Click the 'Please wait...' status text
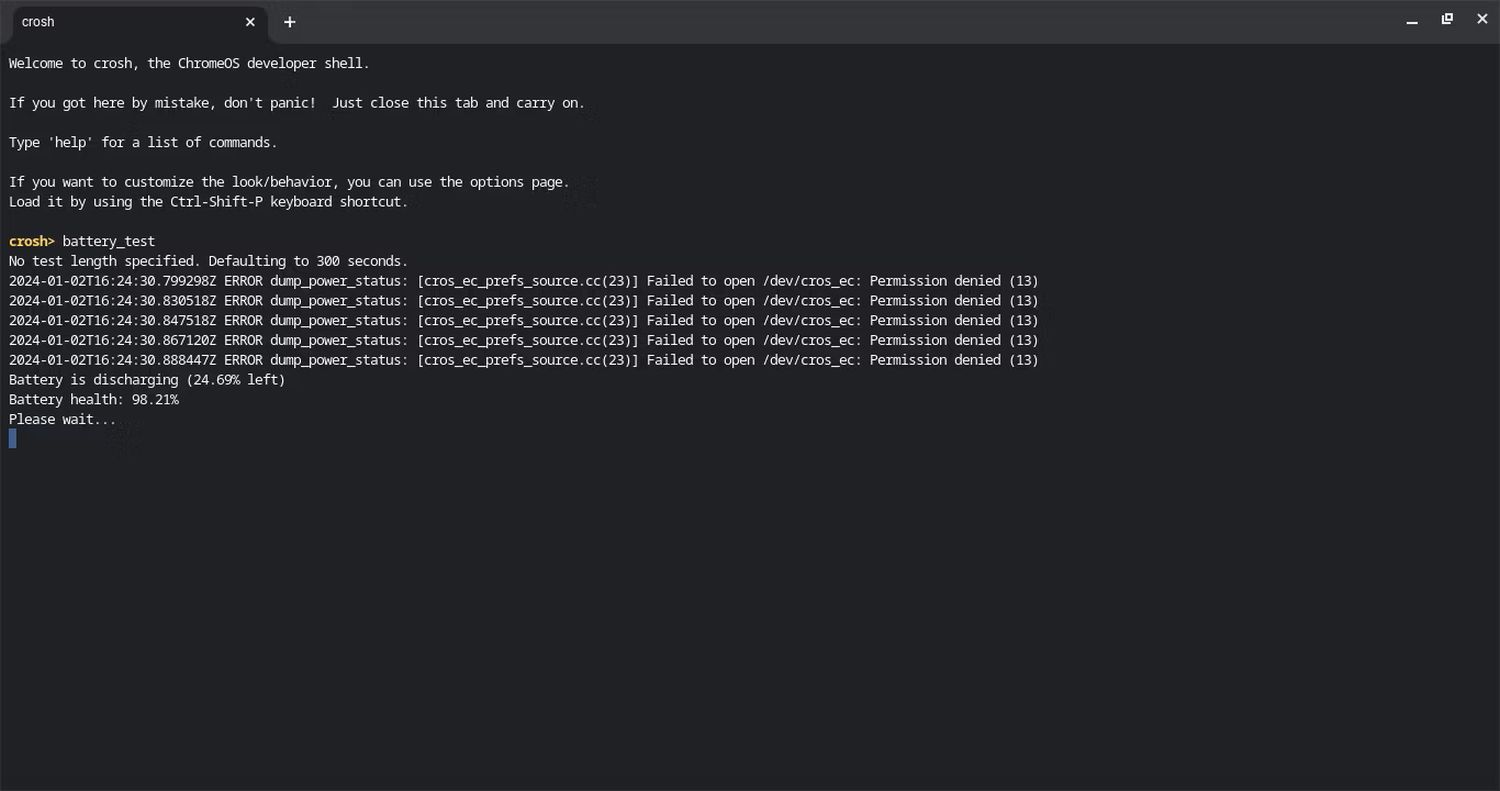The width and height of the screenshot is (1500, 791). pos(62,419)
